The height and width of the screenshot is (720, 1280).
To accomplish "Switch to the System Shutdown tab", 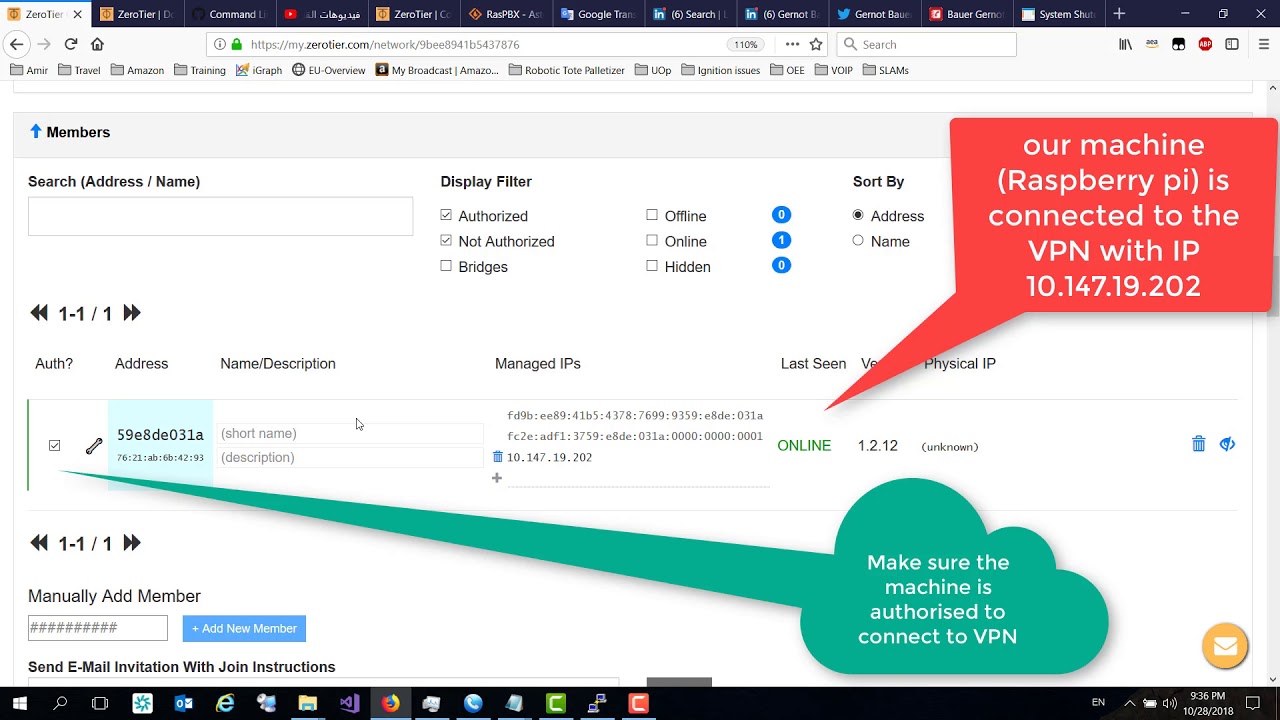I will (1058, 14).
